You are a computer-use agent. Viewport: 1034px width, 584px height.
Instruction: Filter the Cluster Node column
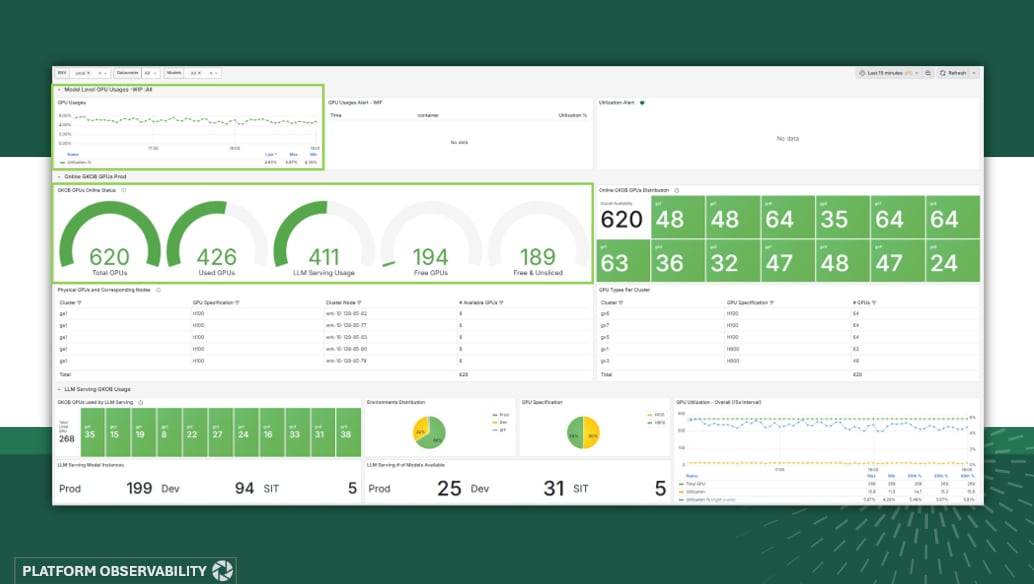359,303
